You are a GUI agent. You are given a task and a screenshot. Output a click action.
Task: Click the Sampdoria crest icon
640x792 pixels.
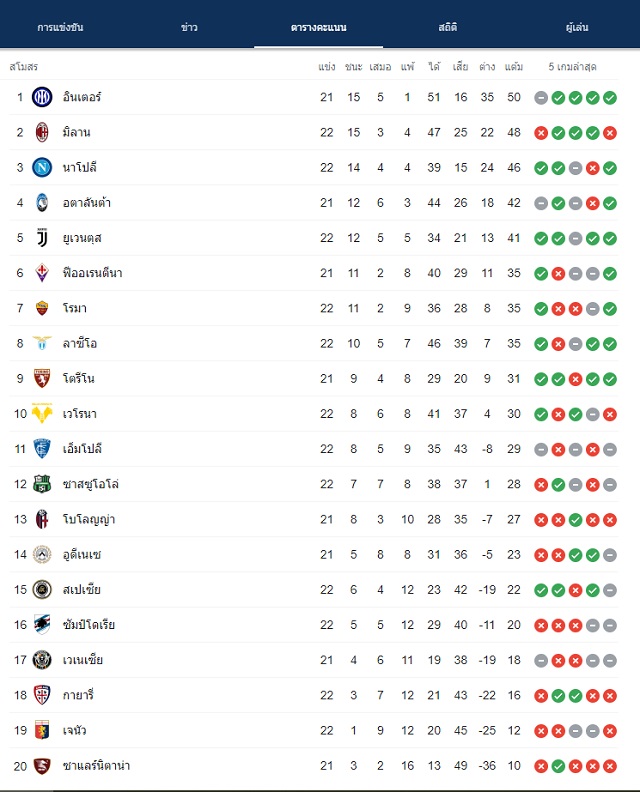[42, 625]
